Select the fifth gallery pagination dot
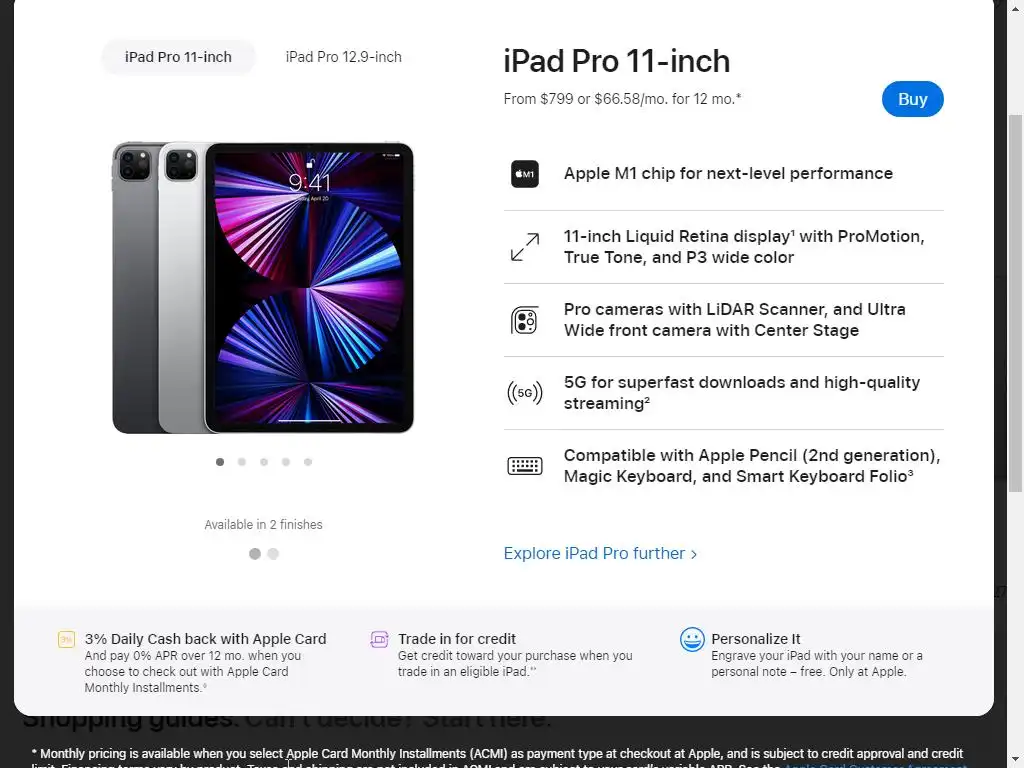The image size is (1024, 768). coord(308,462)
